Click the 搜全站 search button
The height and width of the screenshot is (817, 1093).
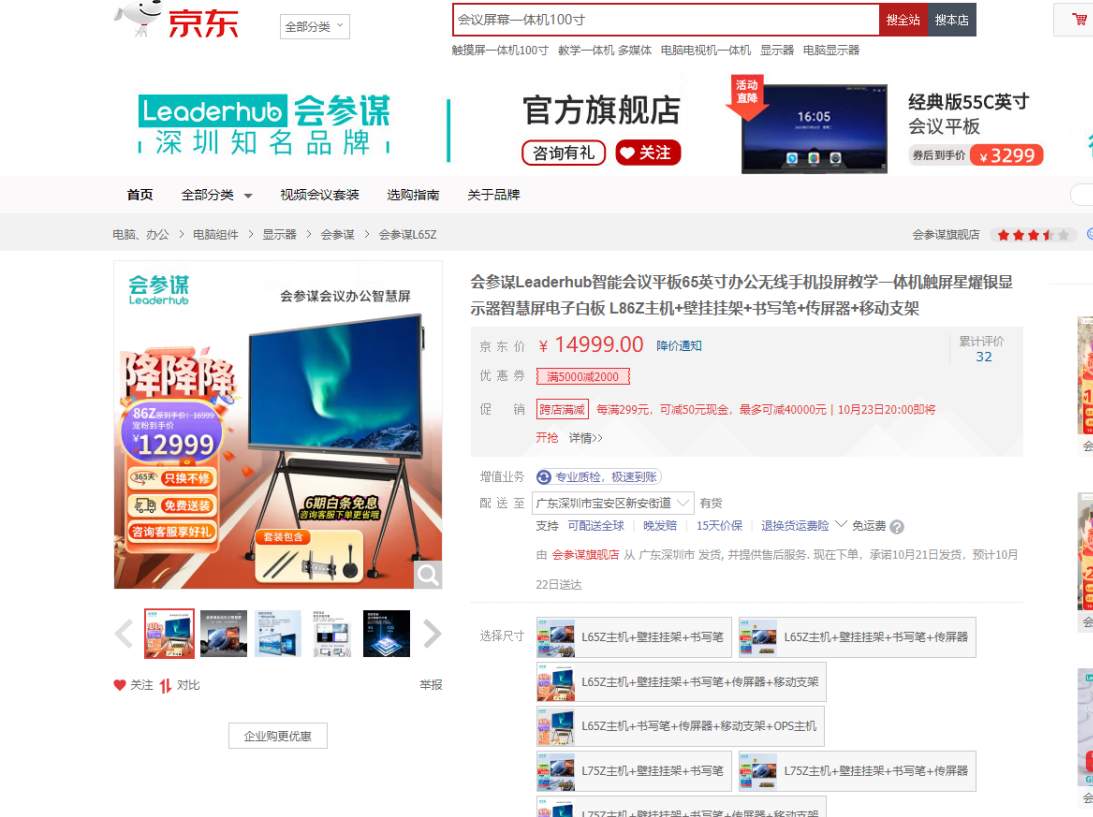[x=903, y=20]
